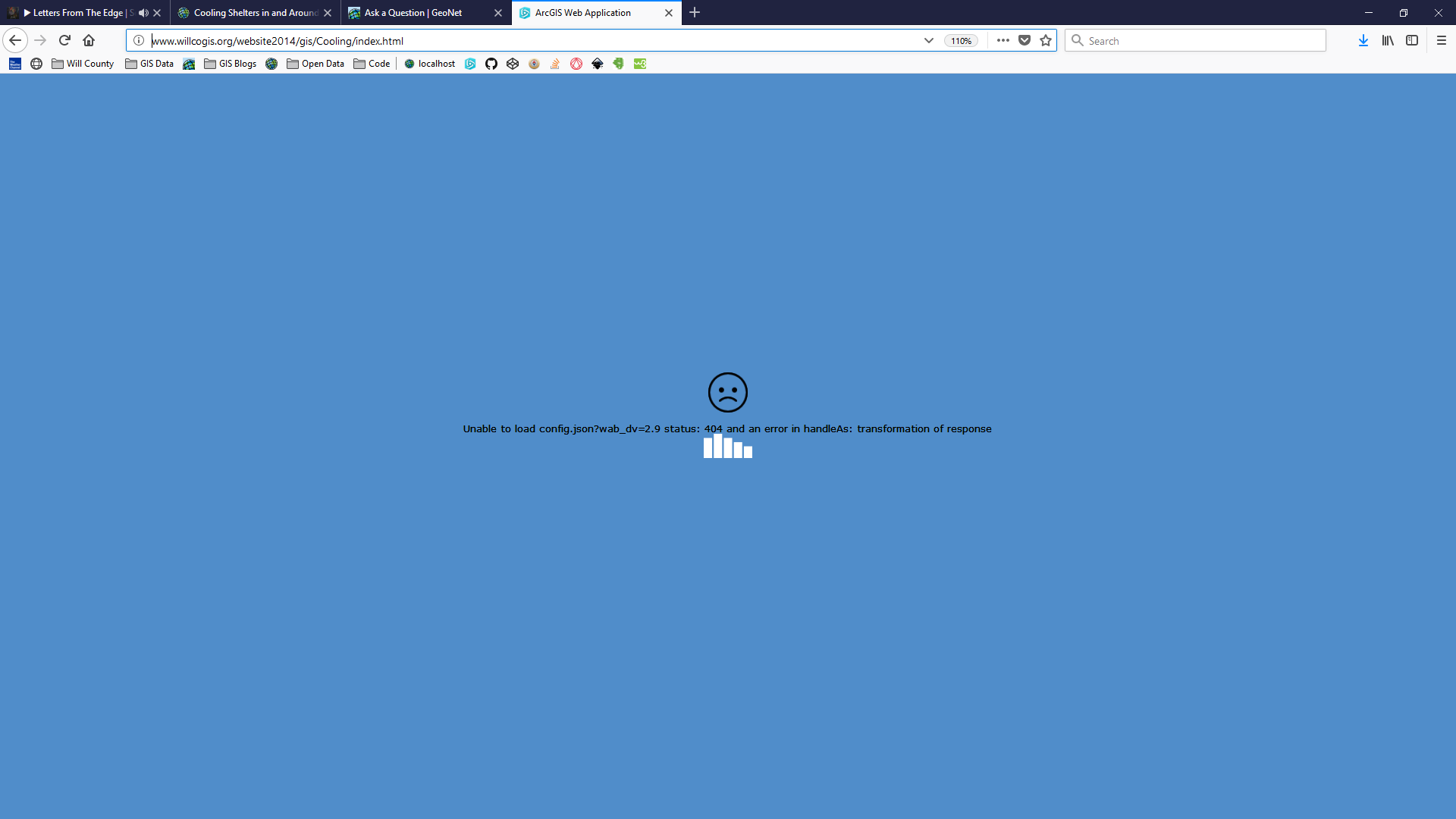The image size is (1456, 819).
Task: Click the GitHub octocat icon in bookmarks
Action: click(491, 64)
